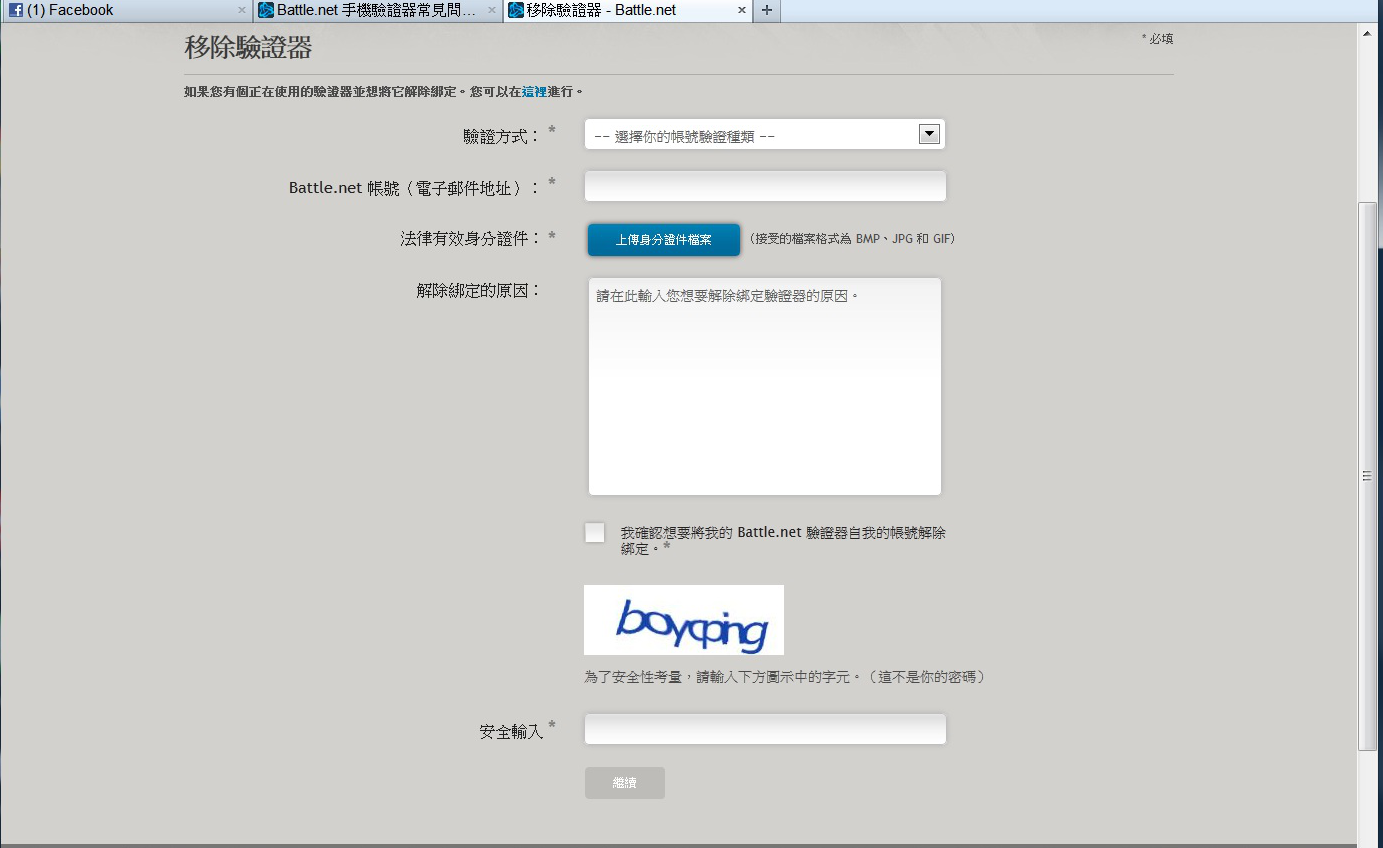This screenshot has height=848, width=1383.
Task: Click the 移除驗證器 page heading
Action: click(x=248, y=47)
